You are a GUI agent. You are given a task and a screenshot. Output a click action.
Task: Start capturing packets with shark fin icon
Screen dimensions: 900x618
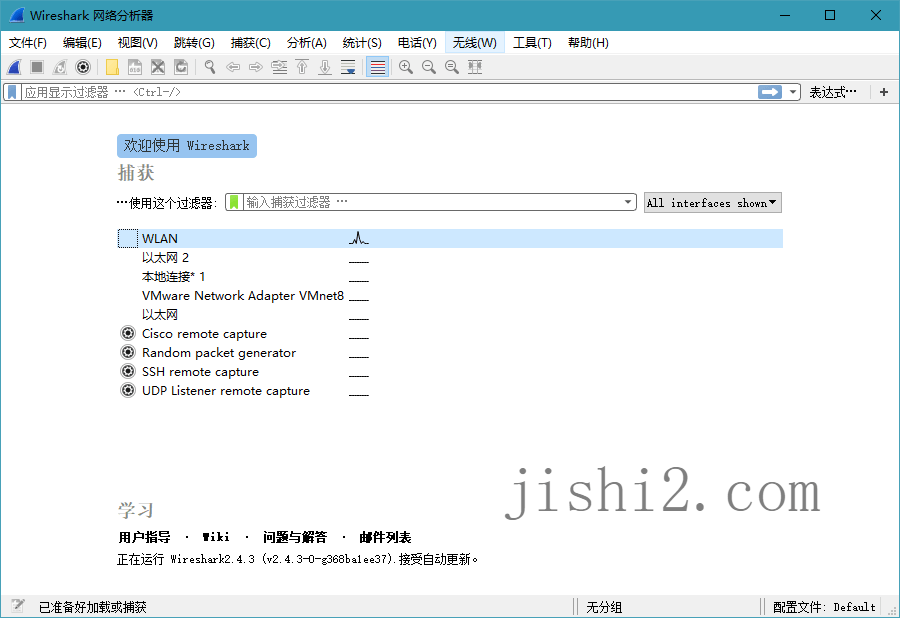[x=14, y=67]
